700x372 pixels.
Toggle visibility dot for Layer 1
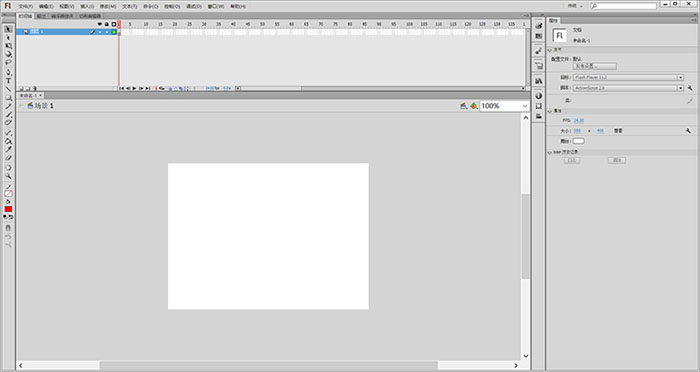pyautogui.click(x=100, y=32)
